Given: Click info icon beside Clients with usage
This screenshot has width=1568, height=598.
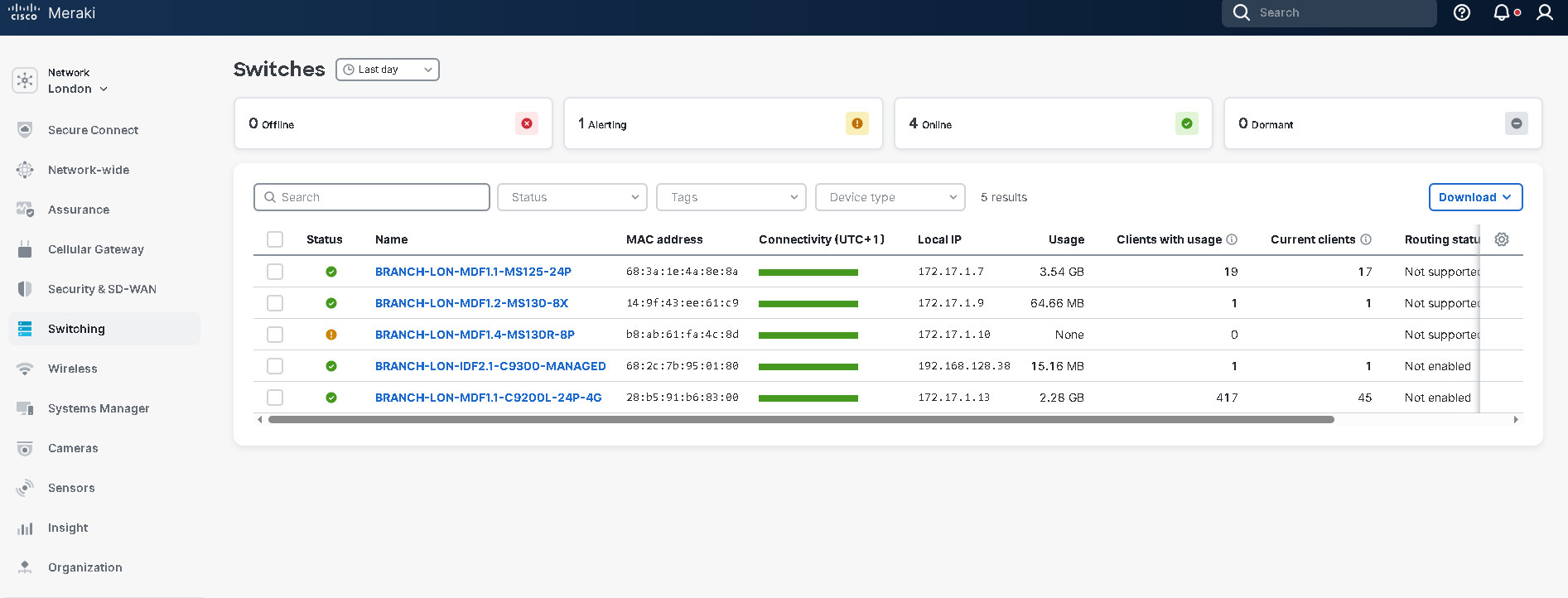Looking at the screenshot, I should tap(1232, 239).
